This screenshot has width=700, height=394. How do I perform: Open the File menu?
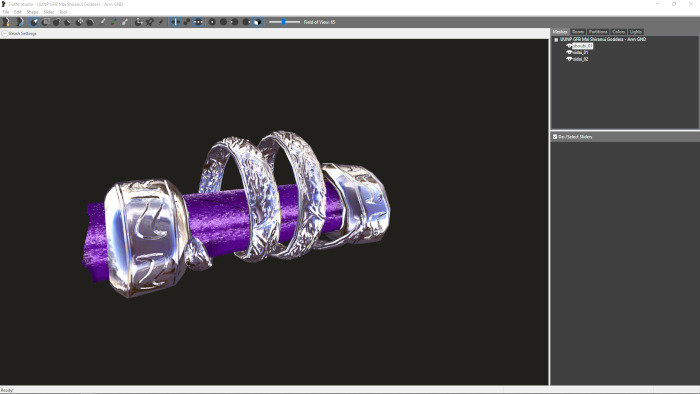click(6, 12)
